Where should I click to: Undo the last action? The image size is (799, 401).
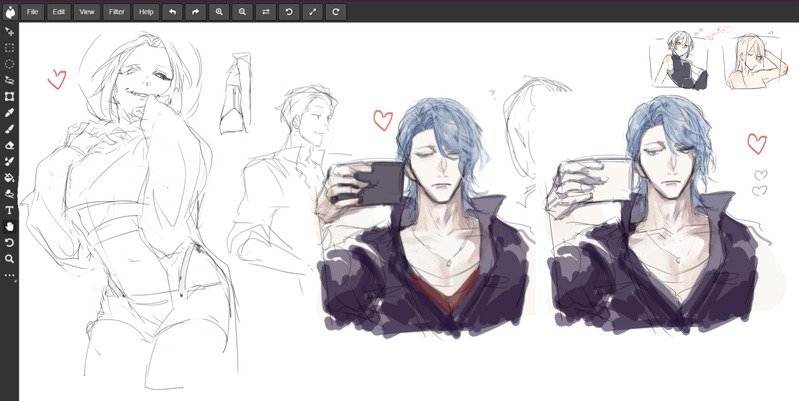pyautogui.click(x=172, y=12)
